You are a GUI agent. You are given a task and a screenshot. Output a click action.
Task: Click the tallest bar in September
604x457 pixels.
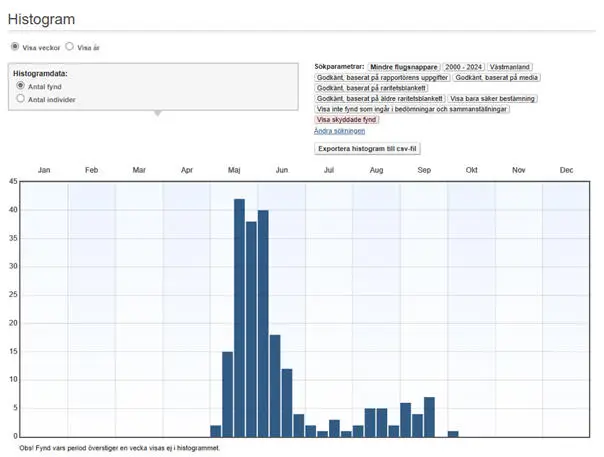(x=429, y=416)
